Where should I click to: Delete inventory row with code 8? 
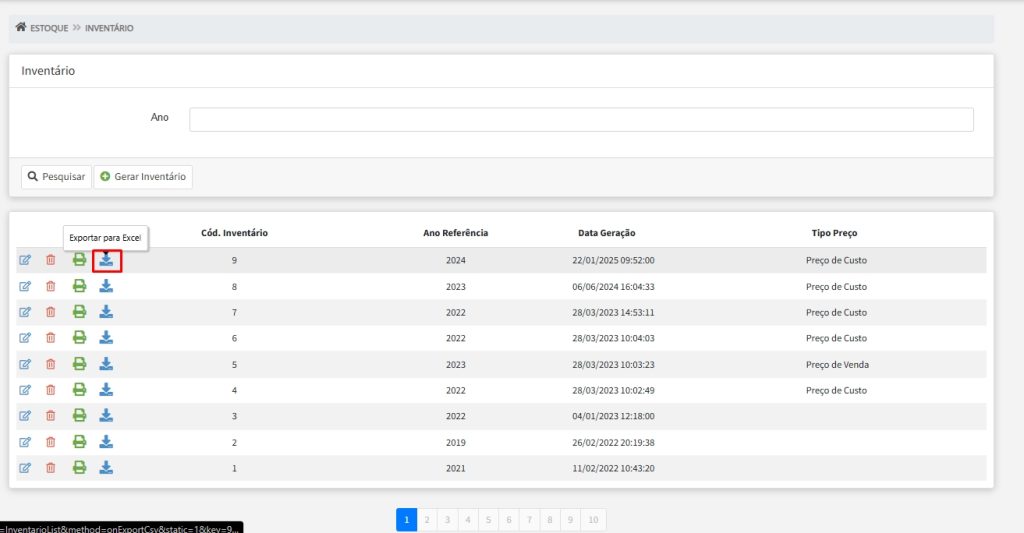tap(50, 286)
